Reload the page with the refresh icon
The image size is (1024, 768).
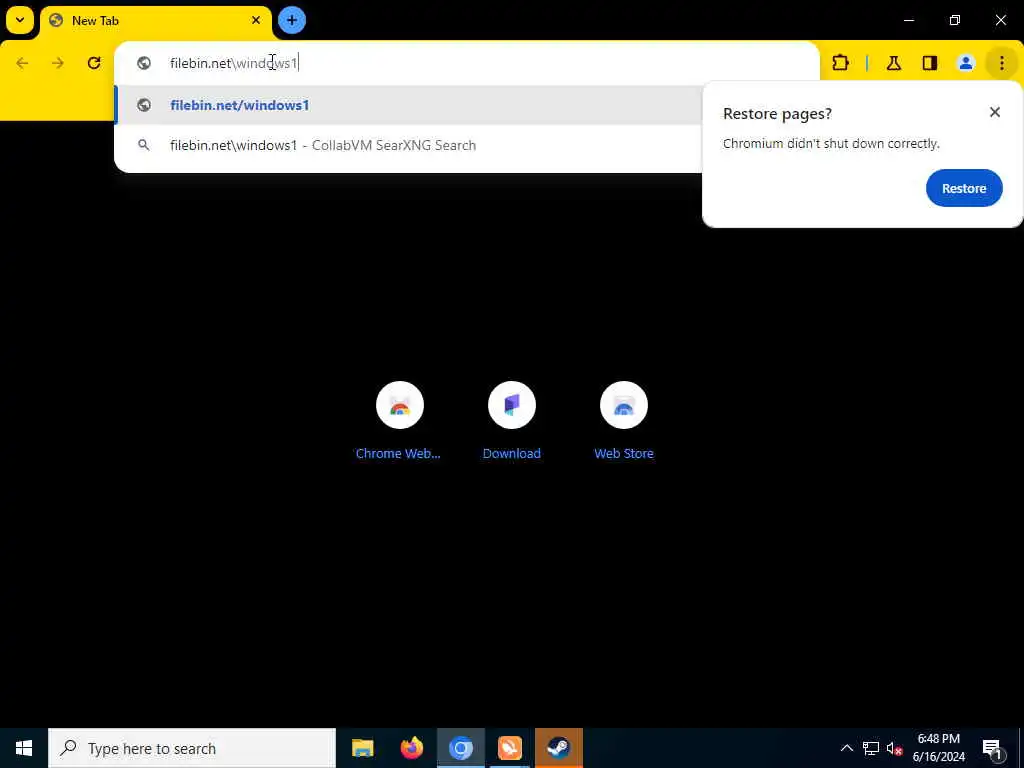tap(94, 63)
